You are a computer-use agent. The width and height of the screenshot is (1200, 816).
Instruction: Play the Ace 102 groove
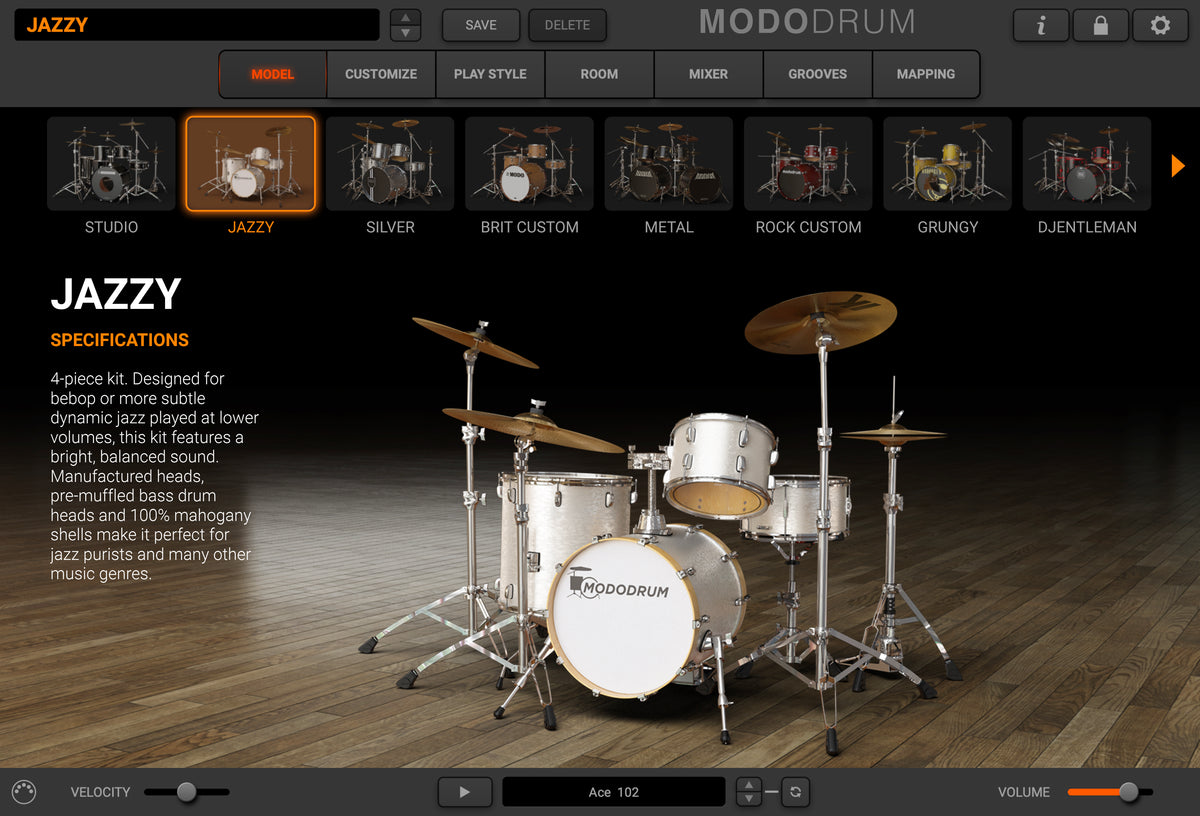pos(465,792)
